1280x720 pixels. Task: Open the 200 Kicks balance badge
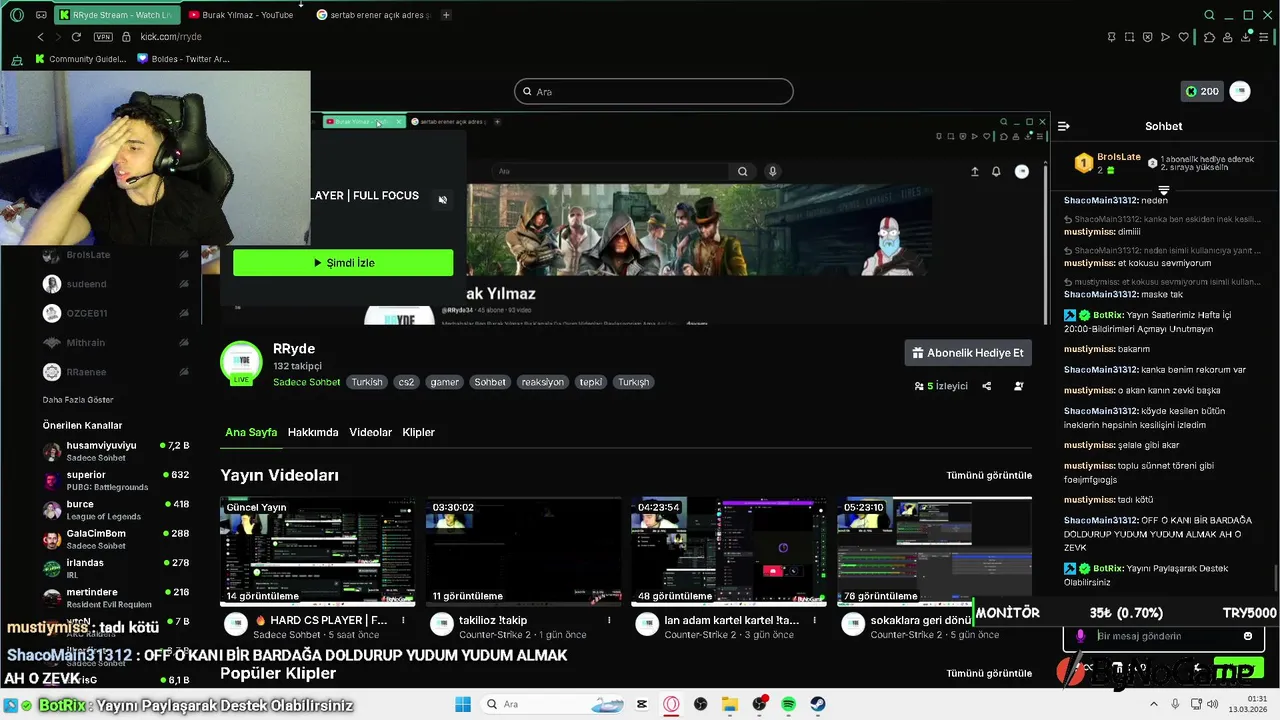1201,91
